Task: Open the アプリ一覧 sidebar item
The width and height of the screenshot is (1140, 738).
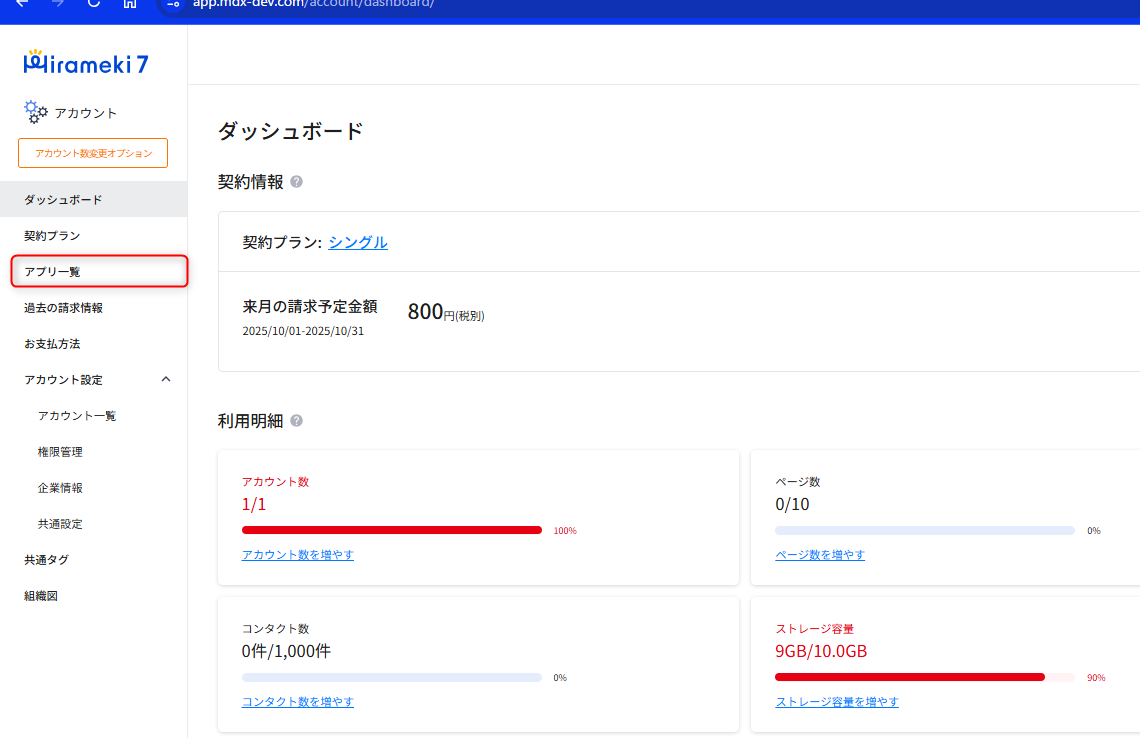Action: coord(52,272)
